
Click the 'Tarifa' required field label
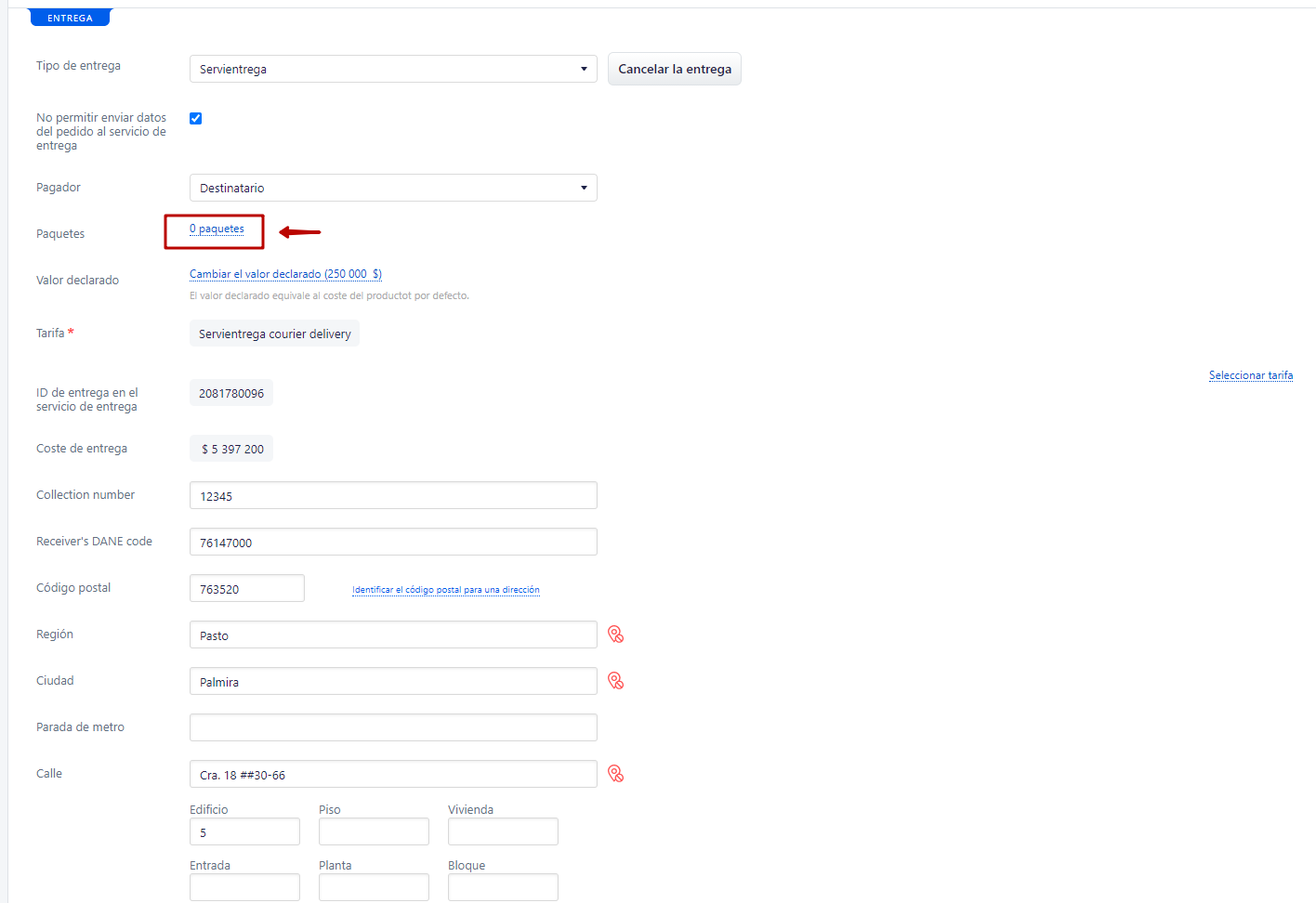pyautogui.click(x=55, y=333)
